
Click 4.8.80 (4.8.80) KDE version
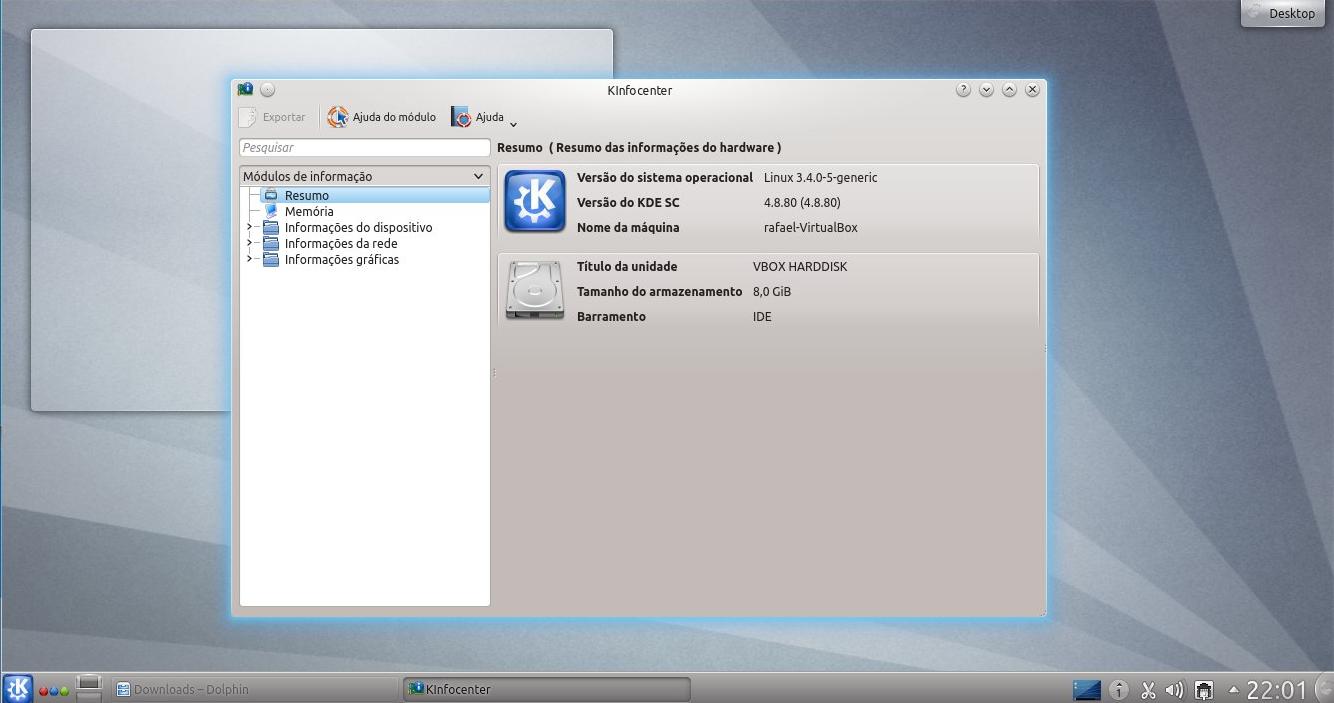click(802, 202)
